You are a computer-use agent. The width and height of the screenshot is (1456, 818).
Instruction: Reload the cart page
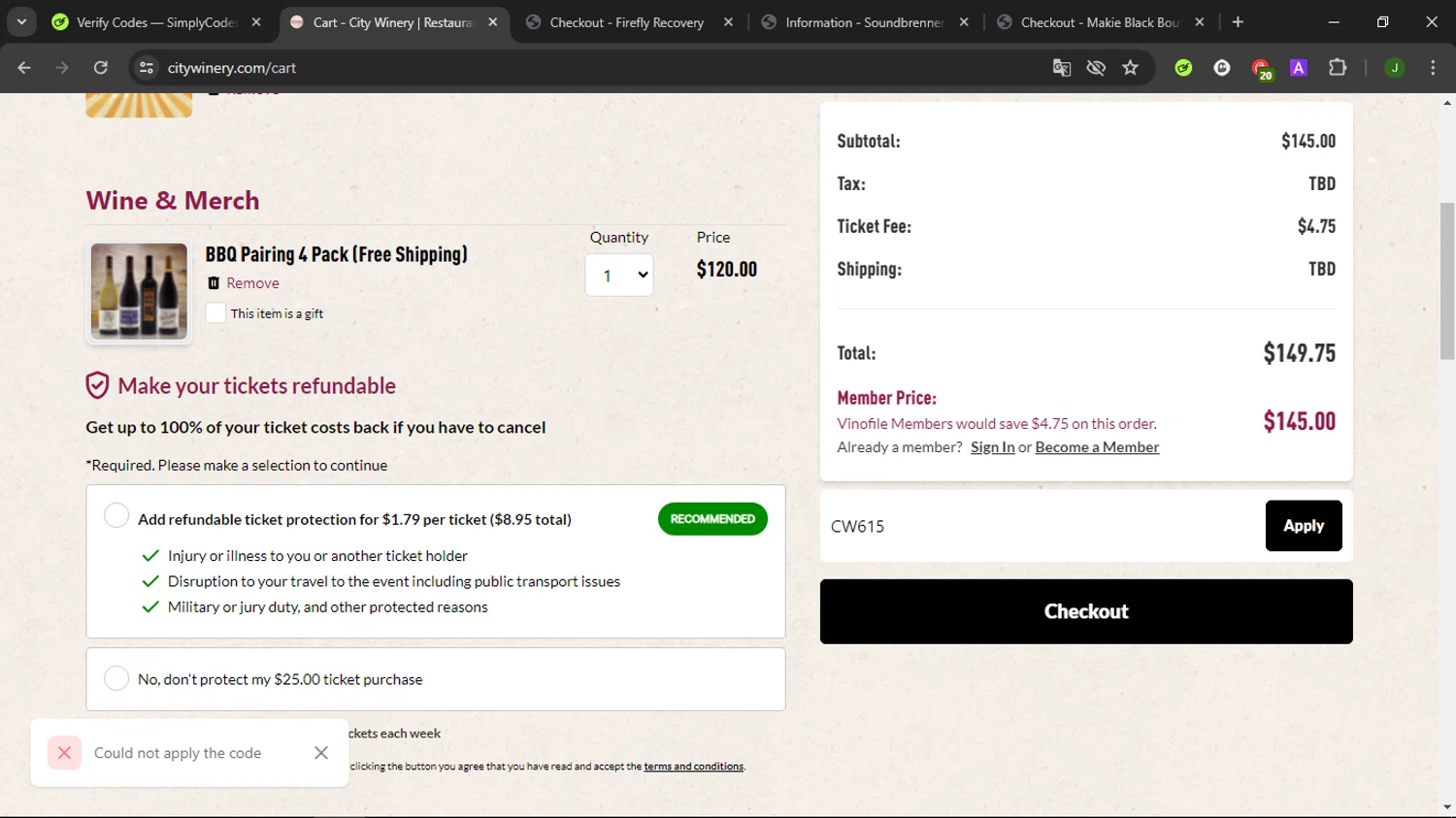(101, 68)
